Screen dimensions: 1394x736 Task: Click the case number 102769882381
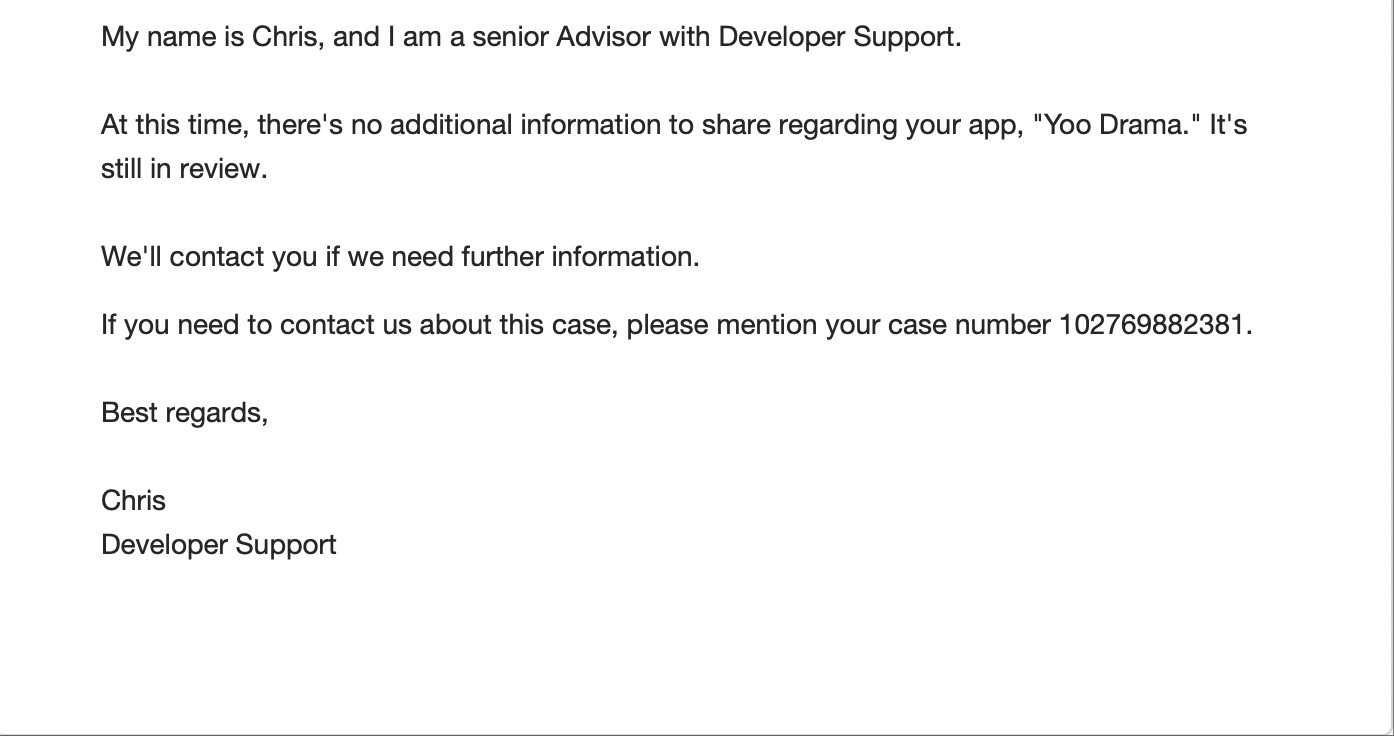click(1152, 325)
